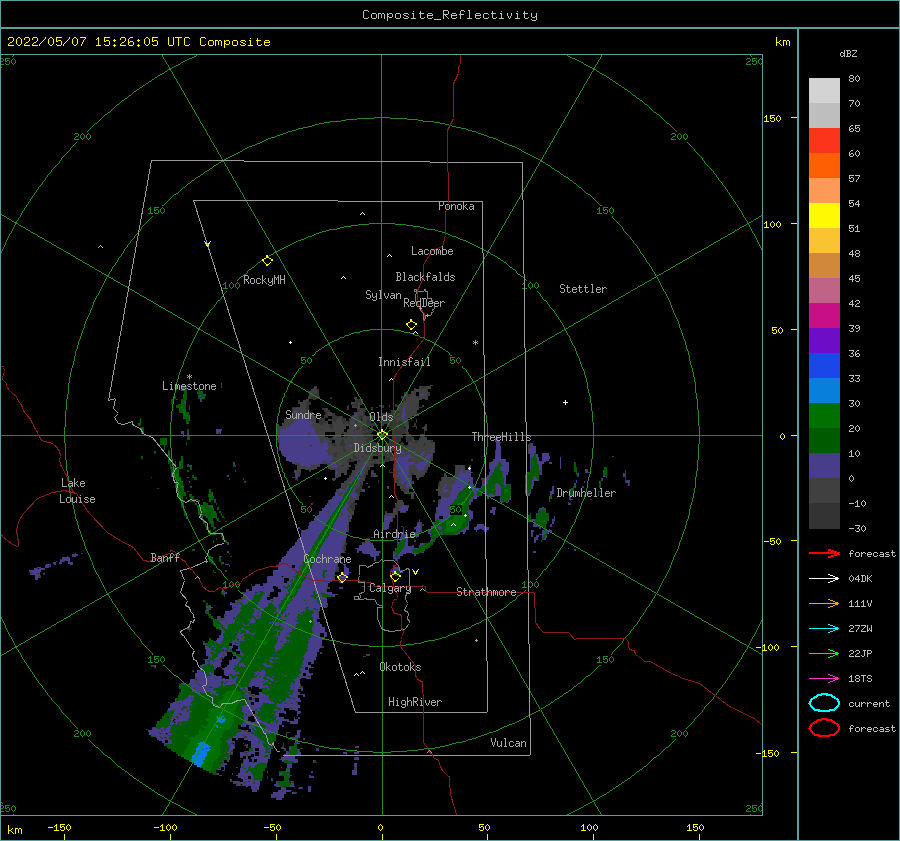The width and height of the screenshot is (900, 841).
Task: Click the Limestone label
Action: click(189, 386)
